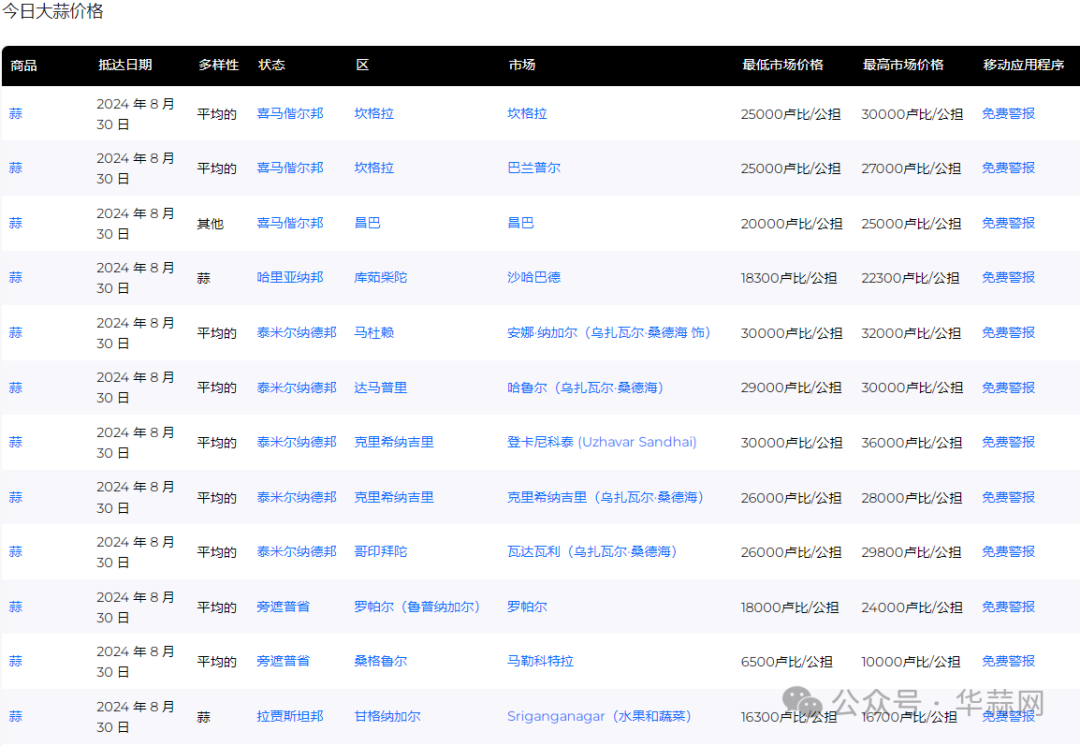Open the 哈鲁尔 market link

(585, 388)
